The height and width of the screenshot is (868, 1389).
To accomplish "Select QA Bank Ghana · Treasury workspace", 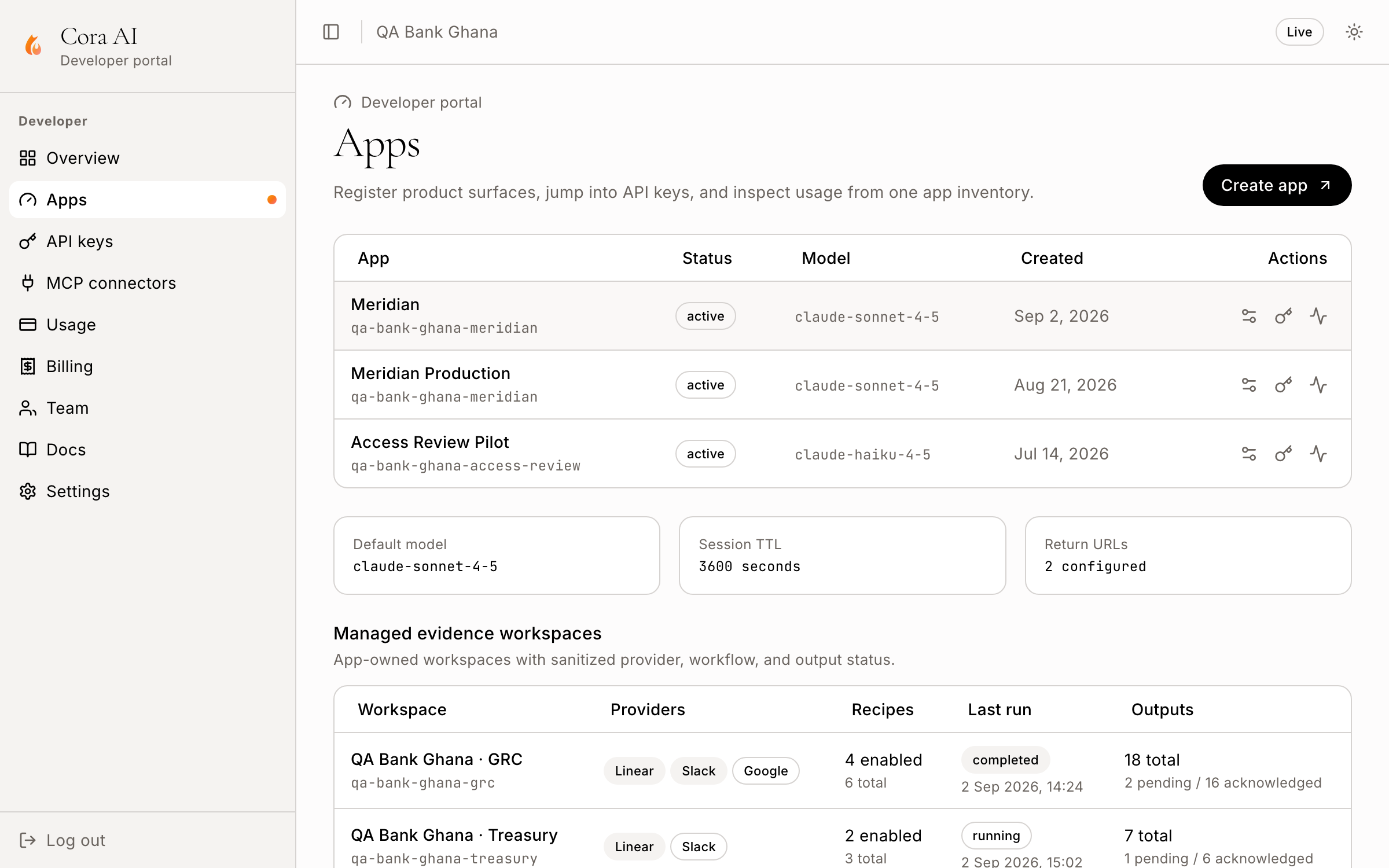I will click(454, 835).
